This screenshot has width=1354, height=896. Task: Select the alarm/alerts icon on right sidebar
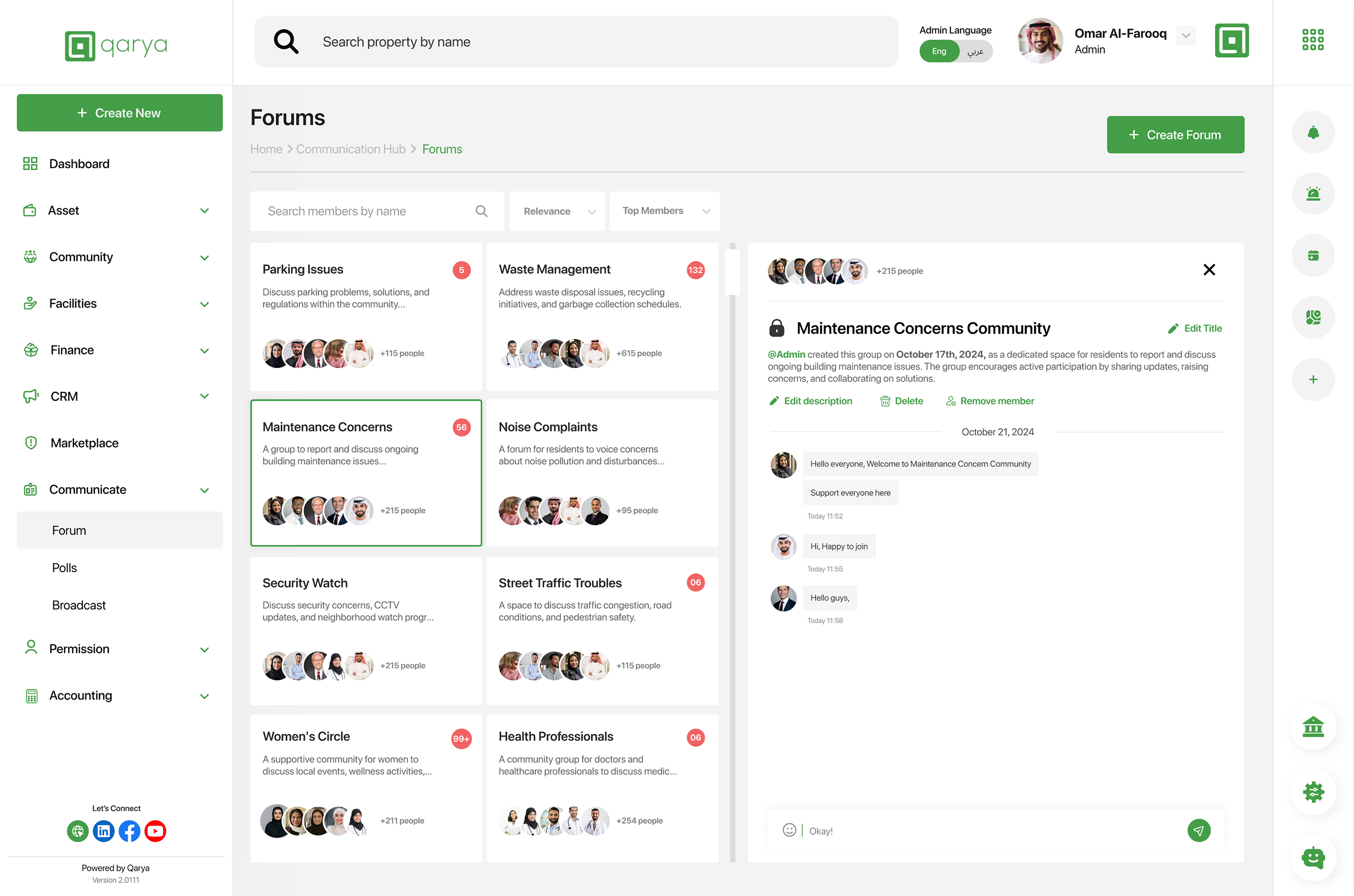pyautogui.click(x=1313, y=194)
